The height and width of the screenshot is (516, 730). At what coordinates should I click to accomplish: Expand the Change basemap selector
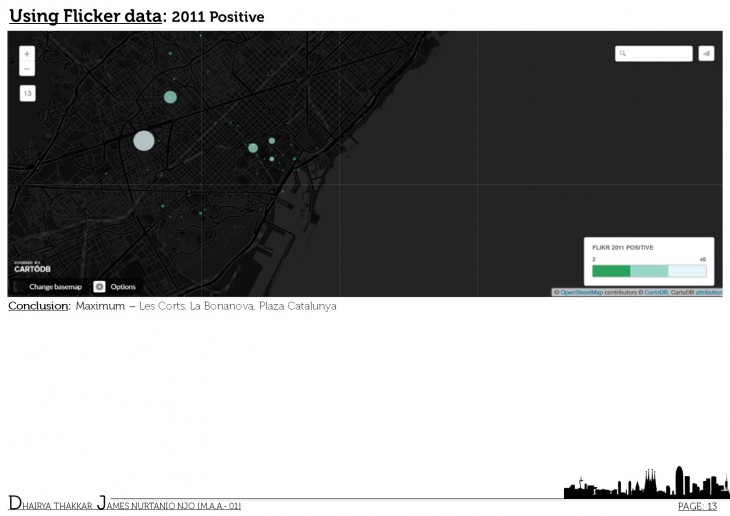click(54, 286)
